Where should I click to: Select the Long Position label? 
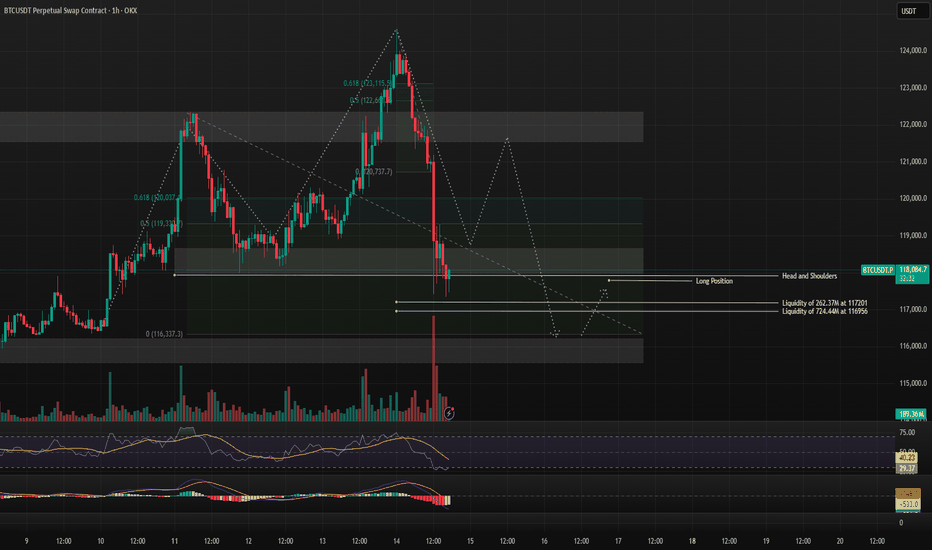(x=714, y=281)
